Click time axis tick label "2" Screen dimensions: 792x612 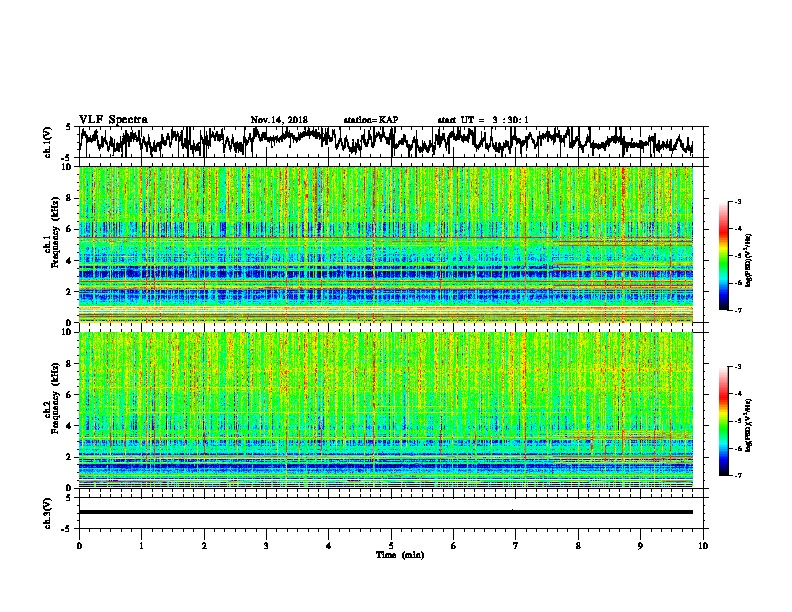pos(204,546)
